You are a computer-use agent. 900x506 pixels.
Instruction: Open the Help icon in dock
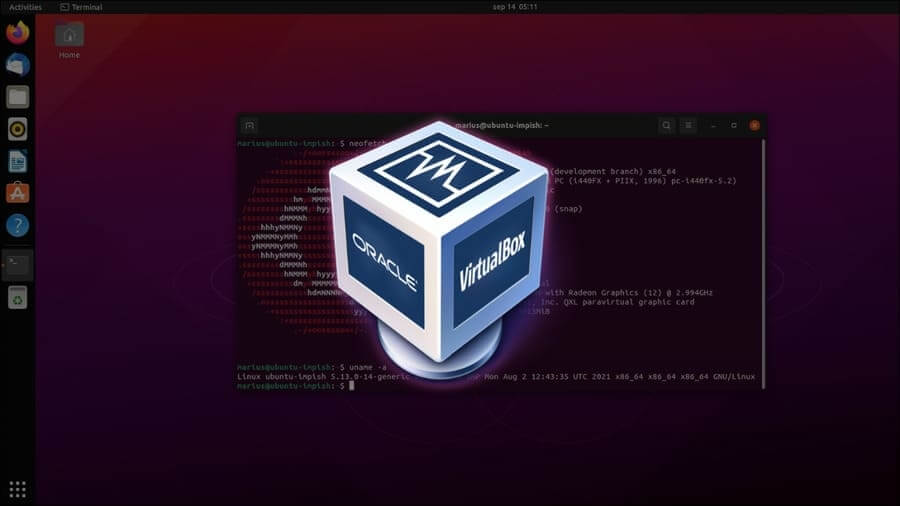pyautogui.click(x=17, y=224)
